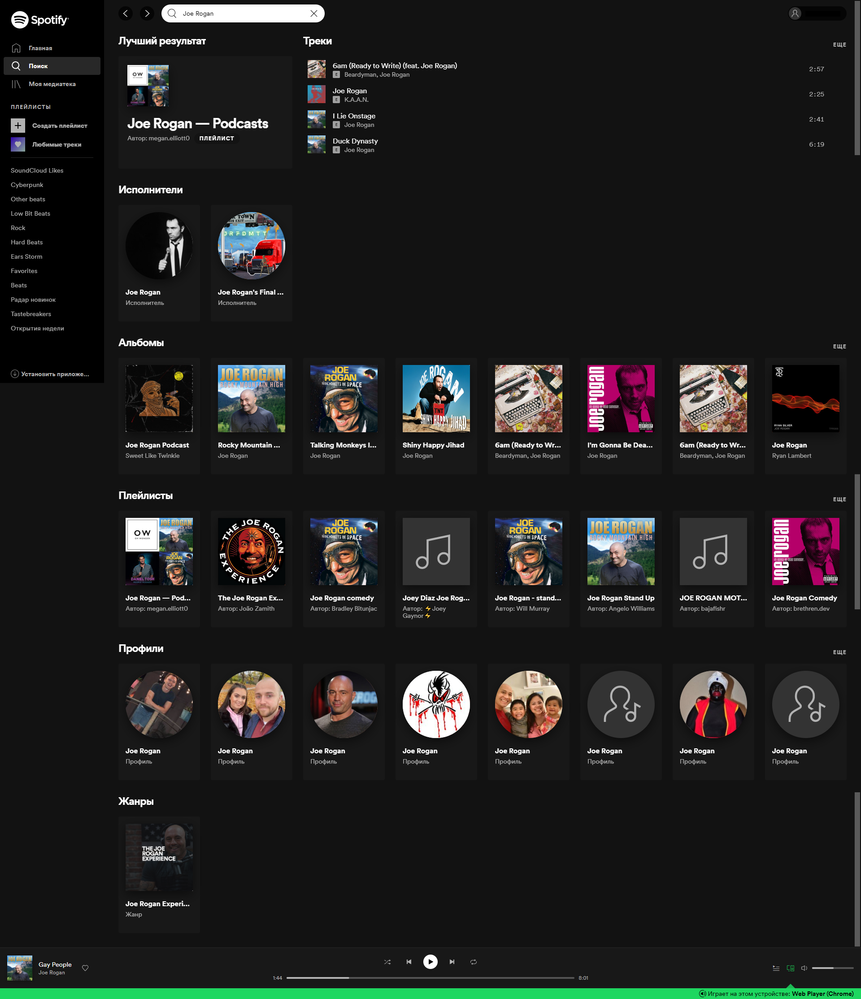Open the Ears Storm playlist in sidebar
The height and width of the screenshot is (999, 861).
[26, 257]
